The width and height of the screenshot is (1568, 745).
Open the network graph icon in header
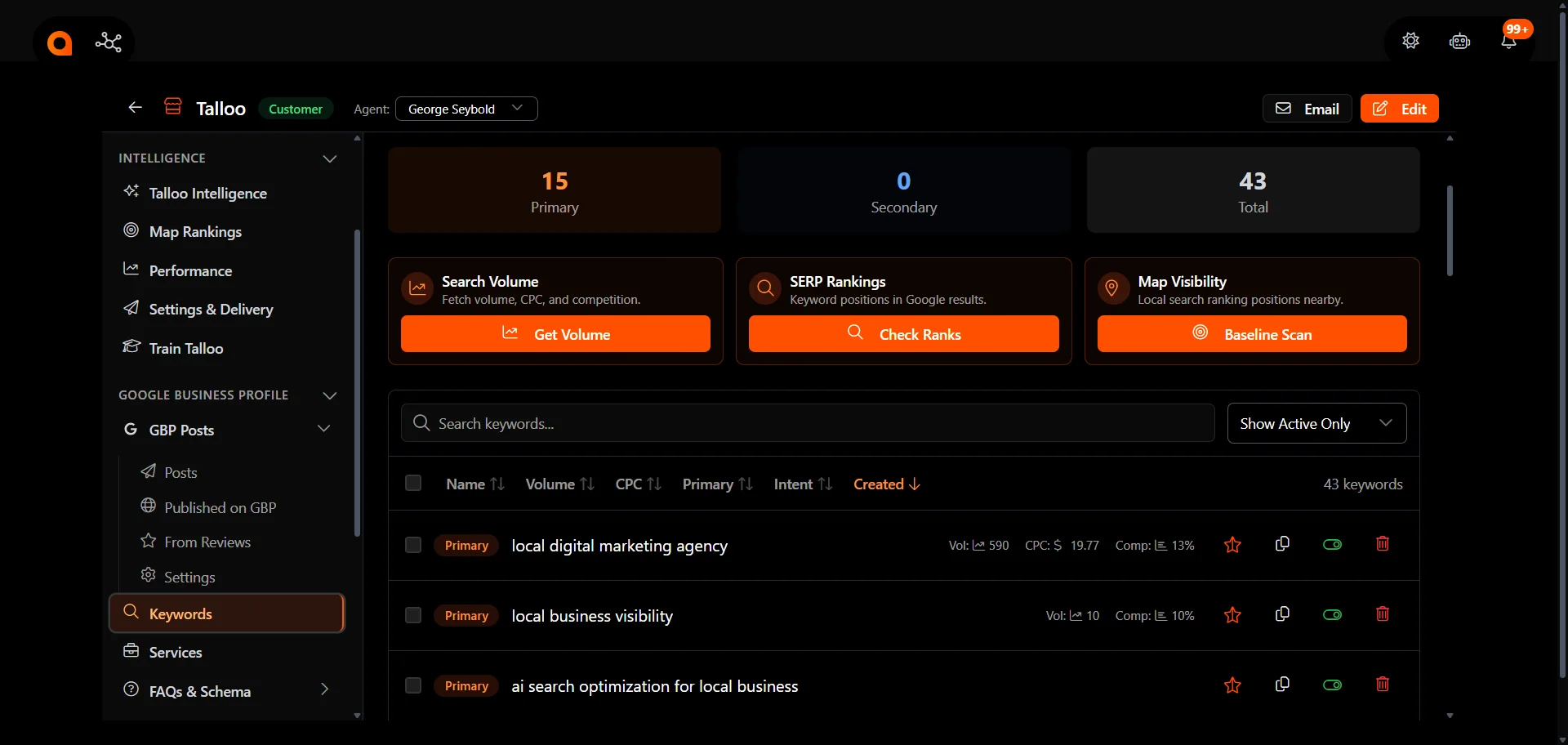(109, 42)
